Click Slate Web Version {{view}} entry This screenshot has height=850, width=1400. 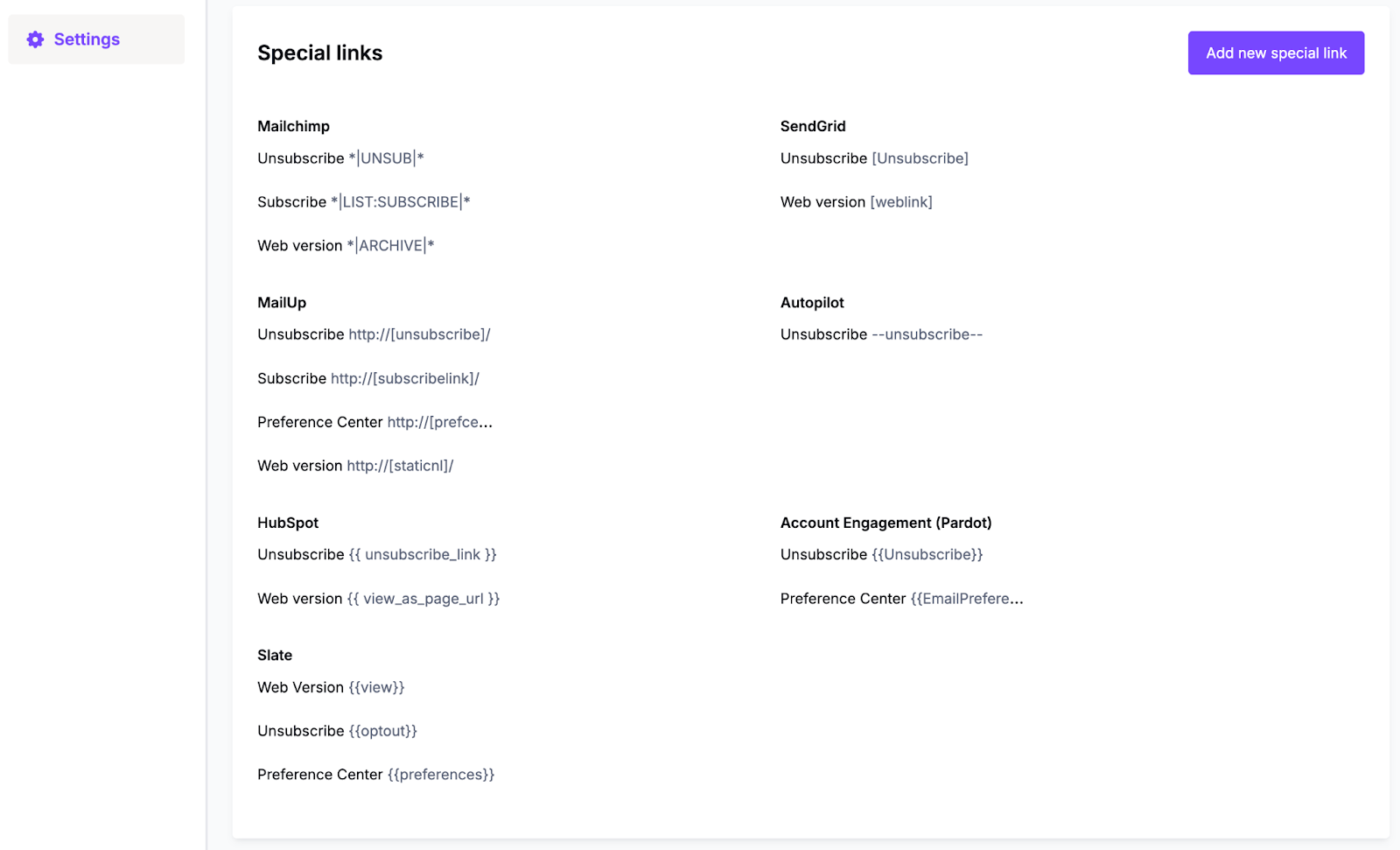(x=331, y=687)
